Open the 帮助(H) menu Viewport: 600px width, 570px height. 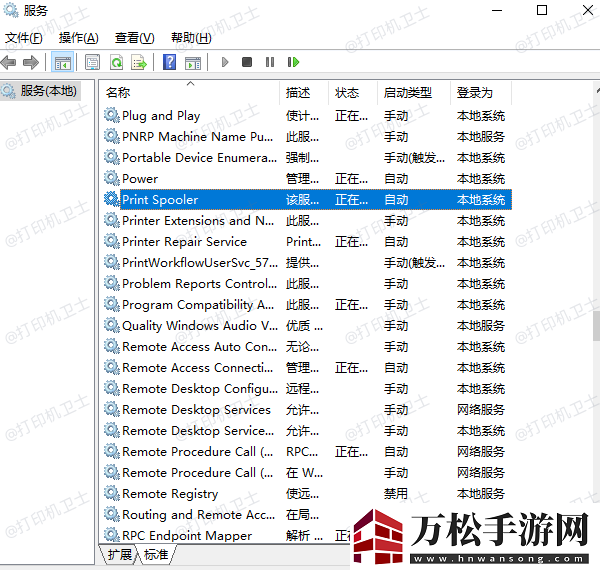[191, 38]
